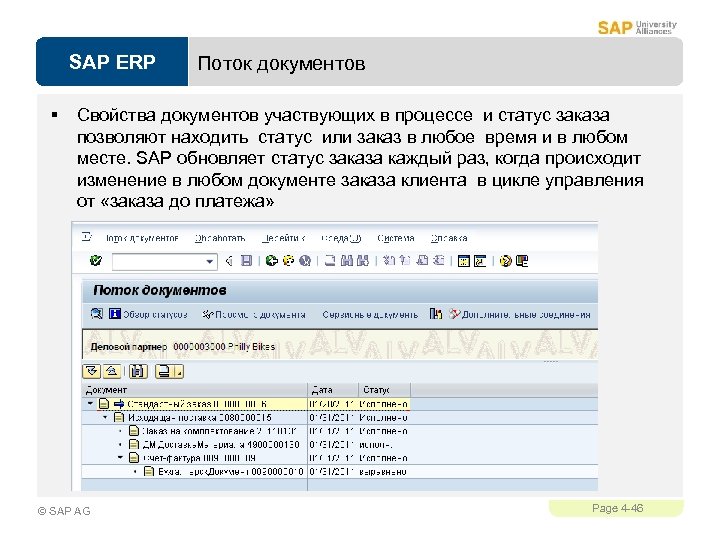Screen dimensions: 720x540
Task: Open the Среда menu
Action: (341, 238)
